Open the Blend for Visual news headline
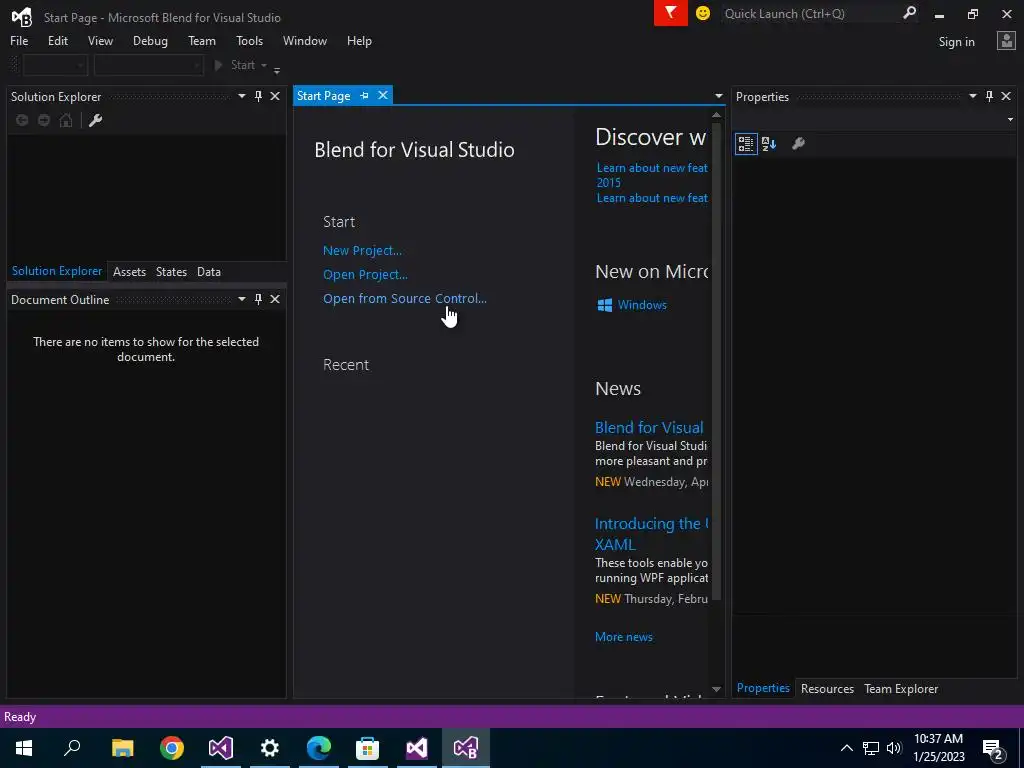The height and width of the screenshot is (768, 1024). coord(649,428)
